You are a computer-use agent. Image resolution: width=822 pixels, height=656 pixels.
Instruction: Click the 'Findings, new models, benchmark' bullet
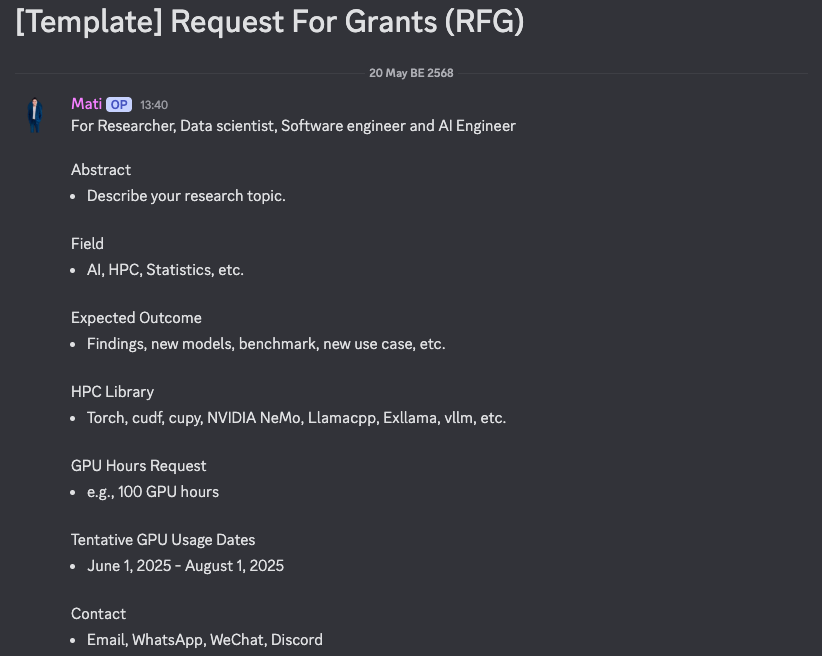(x=266, y=344)
